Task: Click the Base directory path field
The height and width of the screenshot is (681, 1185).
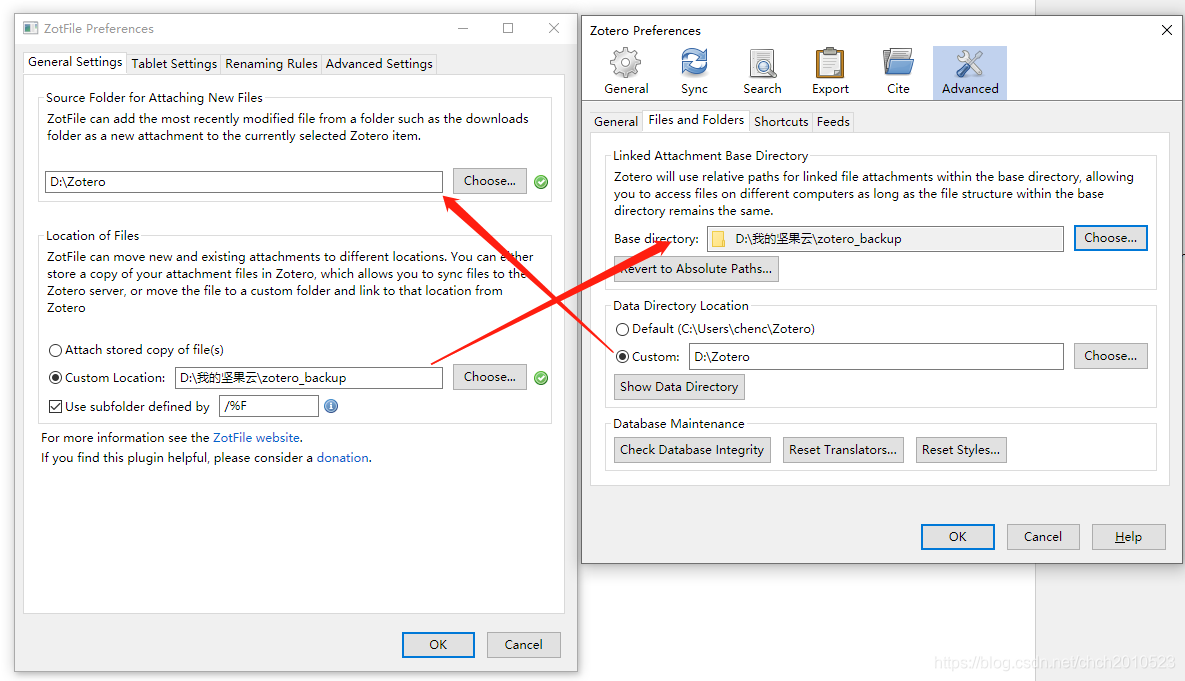Action: tap(885, 239)
